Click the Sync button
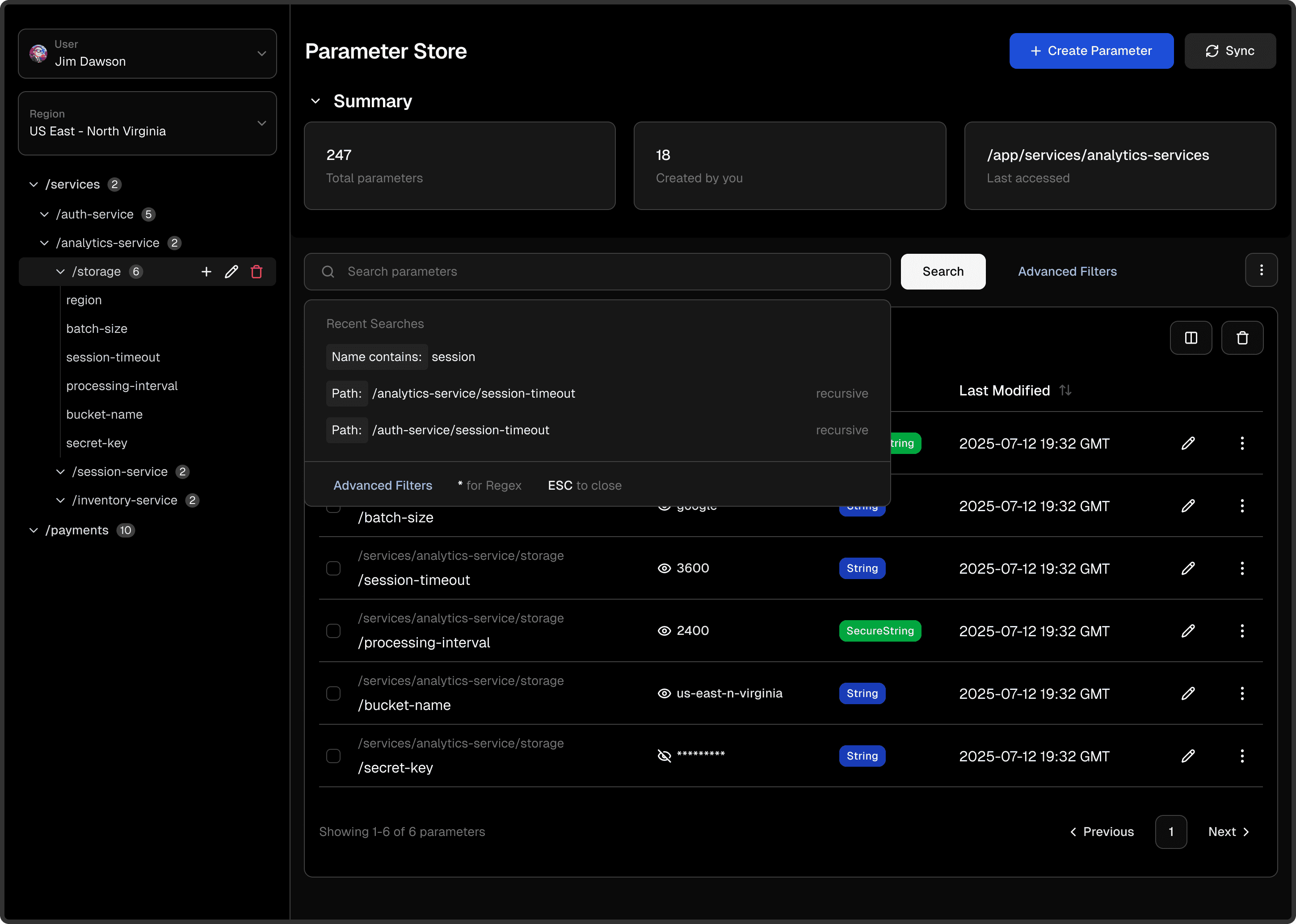The width and height of the screenshot is (1296, 924). (x=1229, y=51)
